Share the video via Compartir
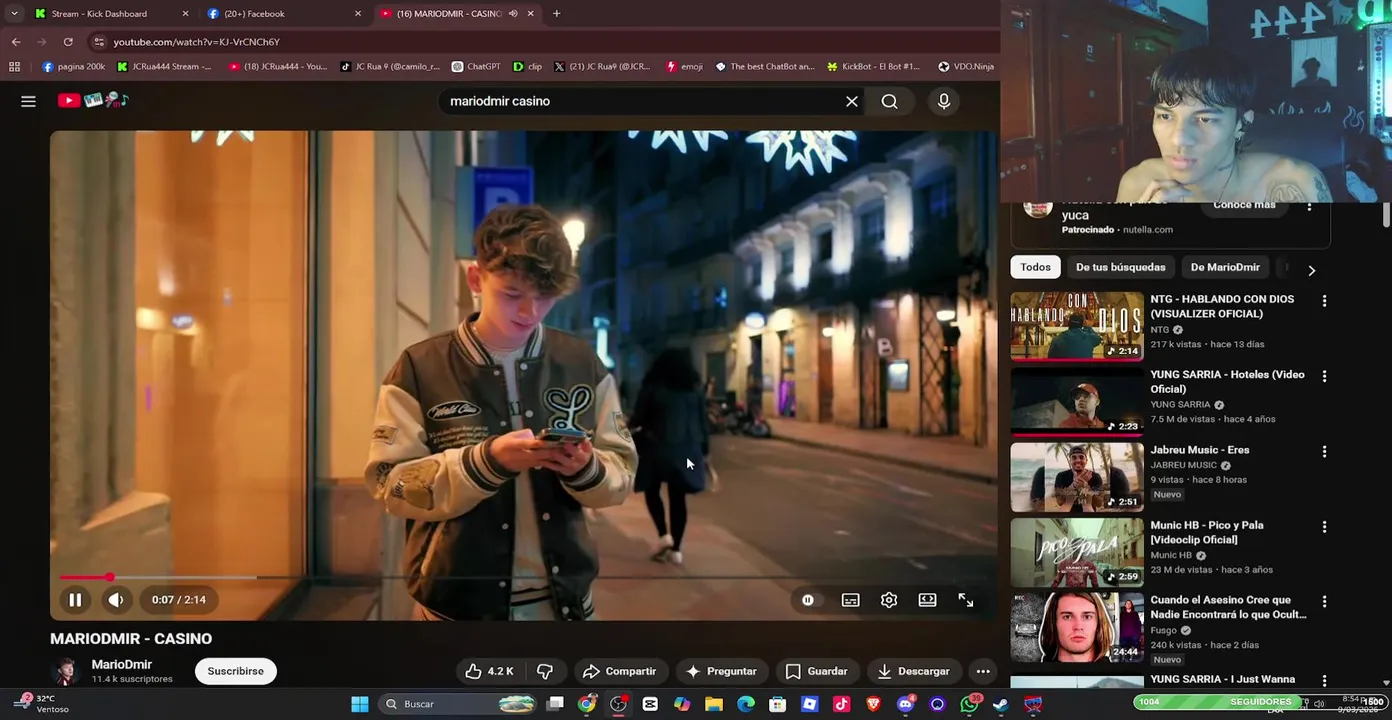The width and height of the screenshot is (1392, 720). pyautogui.click(x=620, y=671)
